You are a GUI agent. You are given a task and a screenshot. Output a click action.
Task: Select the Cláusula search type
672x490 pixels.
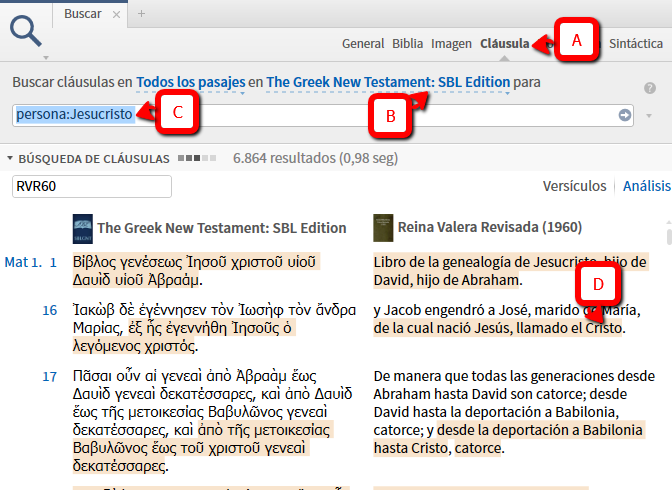pyautogui.click(x=504, y=43)
